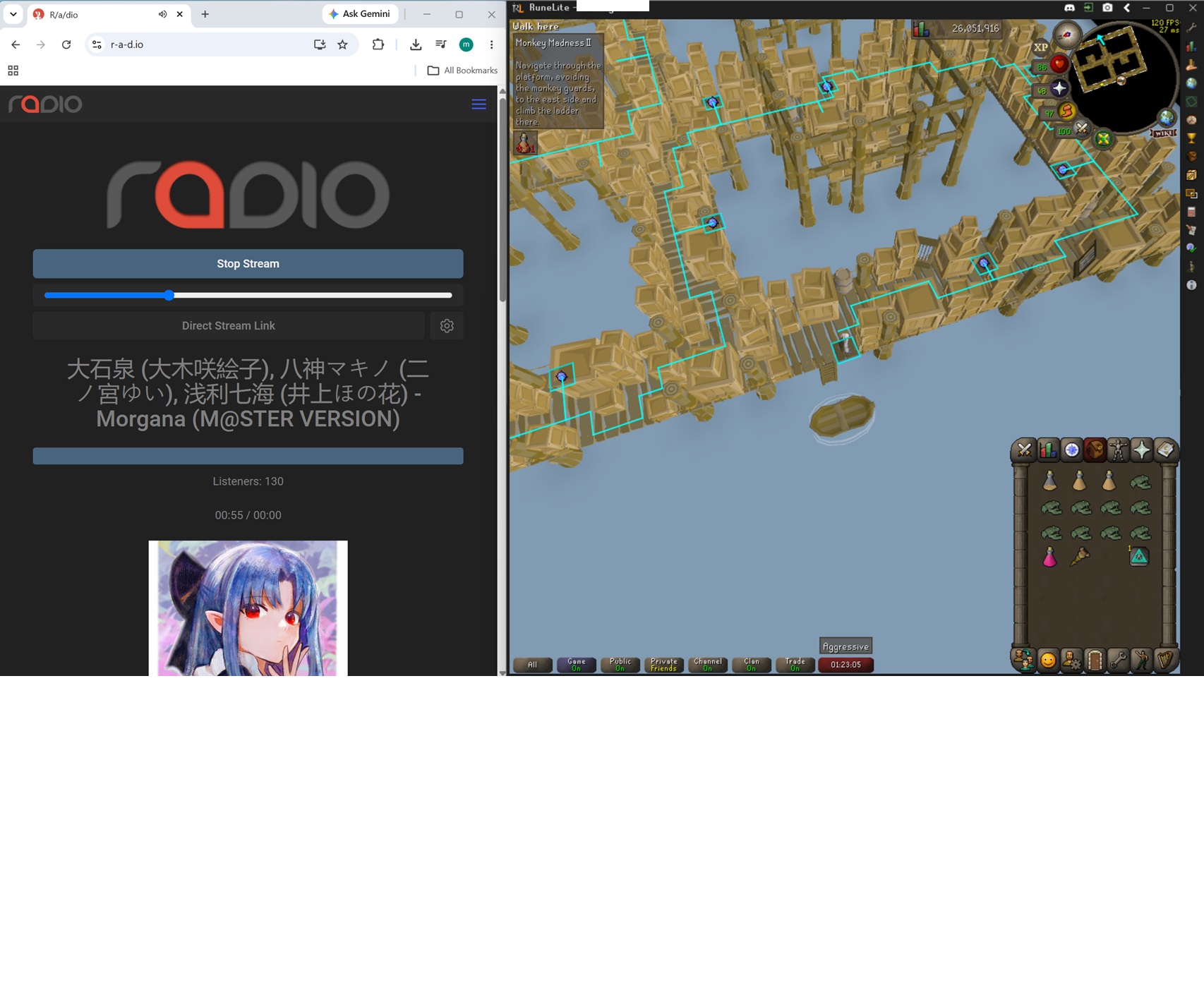Toggle special attack orb showing 100

(x=1081, y=129)
